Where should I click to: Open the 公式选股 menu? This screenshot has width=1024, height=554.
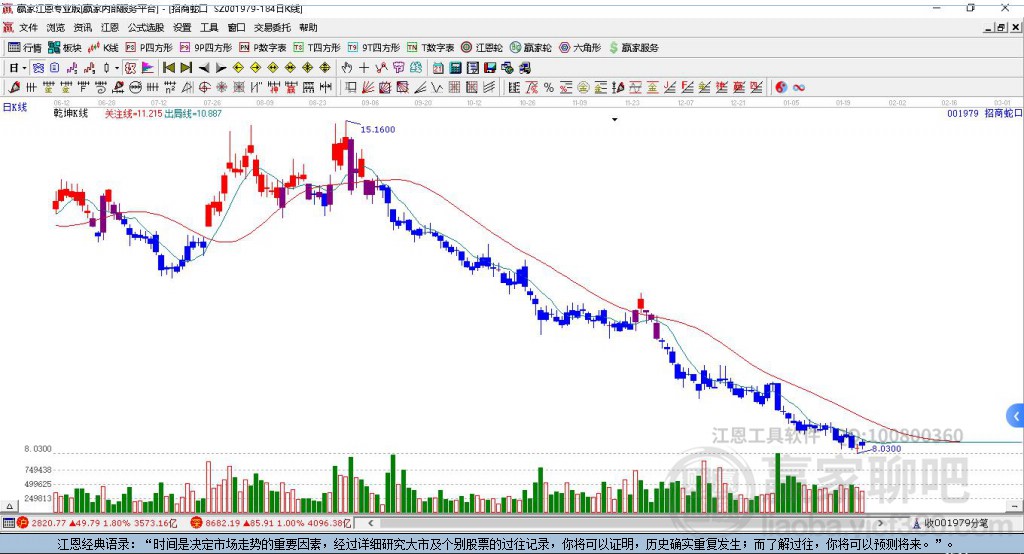[x=146, y=27]
